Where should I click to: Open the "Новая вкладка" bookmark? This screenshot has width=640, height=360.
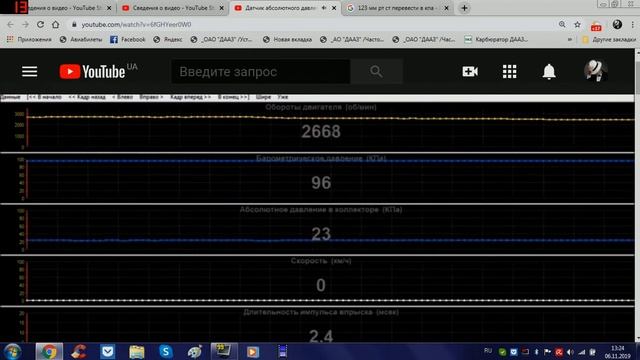(x=287, y=39)
